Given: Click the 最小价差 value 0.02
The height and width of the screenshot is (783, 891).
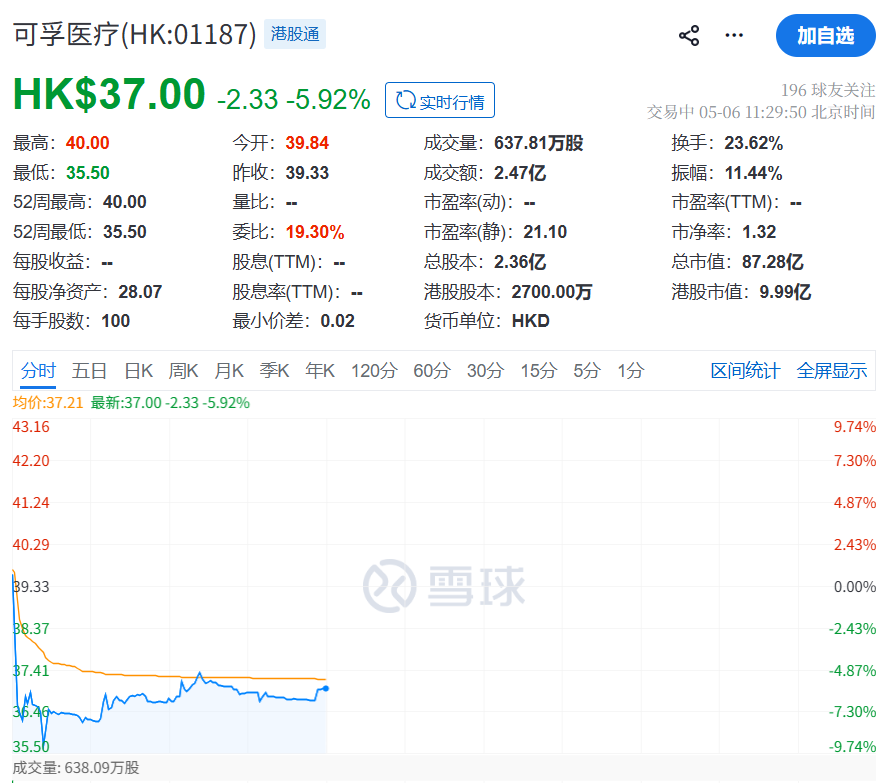Looking at the screenshot, I should [337, 320].
